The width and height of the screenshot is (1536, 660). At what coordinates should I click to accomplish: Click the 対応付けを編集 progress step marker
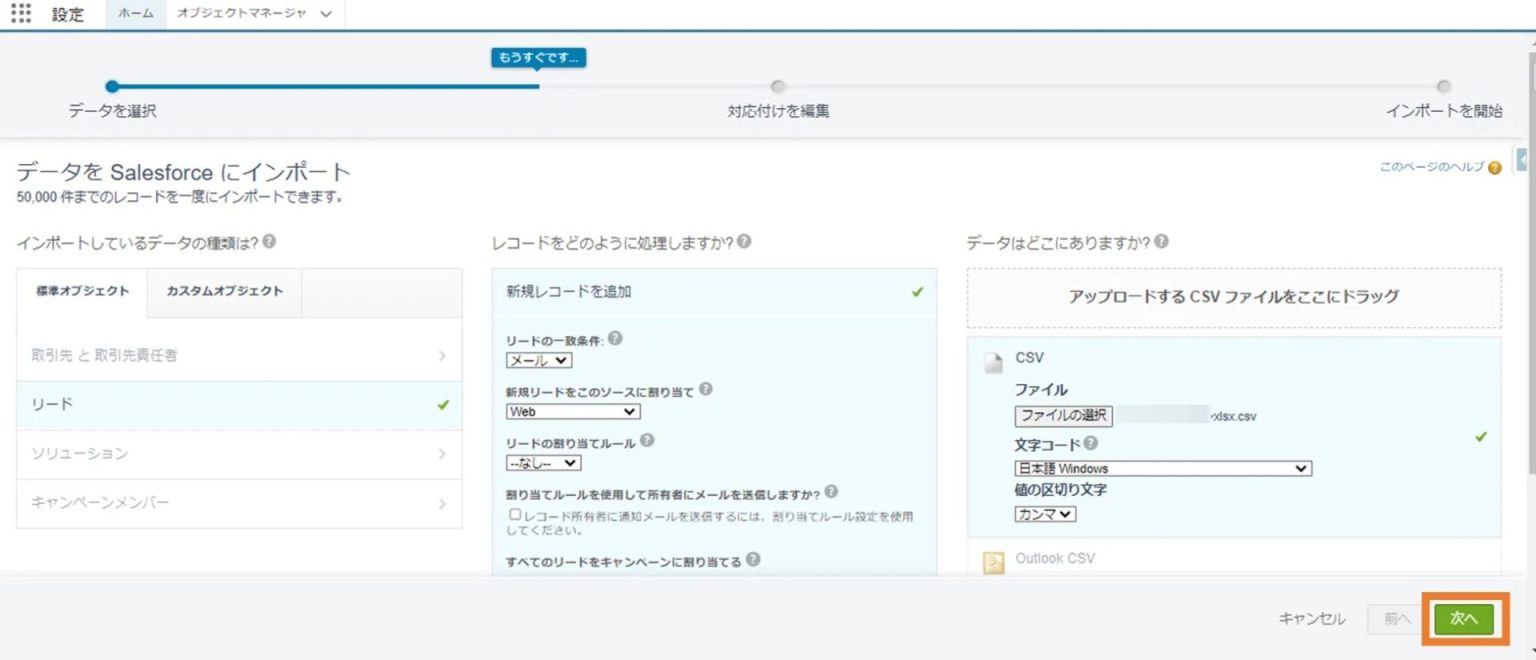(778, 87)
